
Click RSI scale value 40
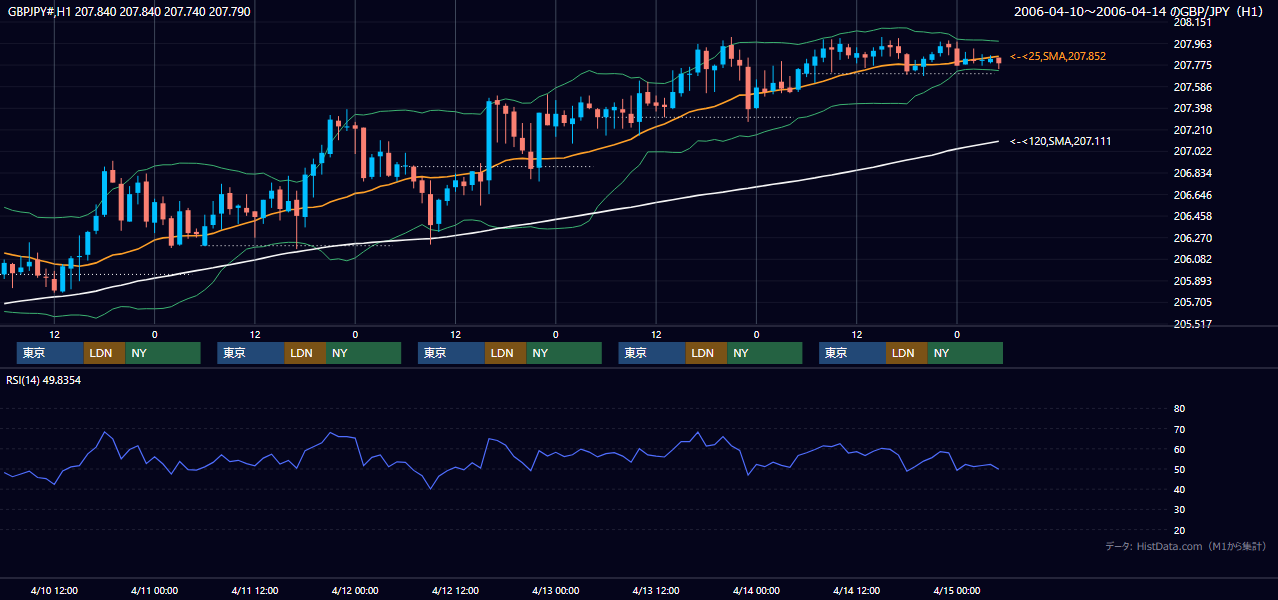pos(1179,489)
